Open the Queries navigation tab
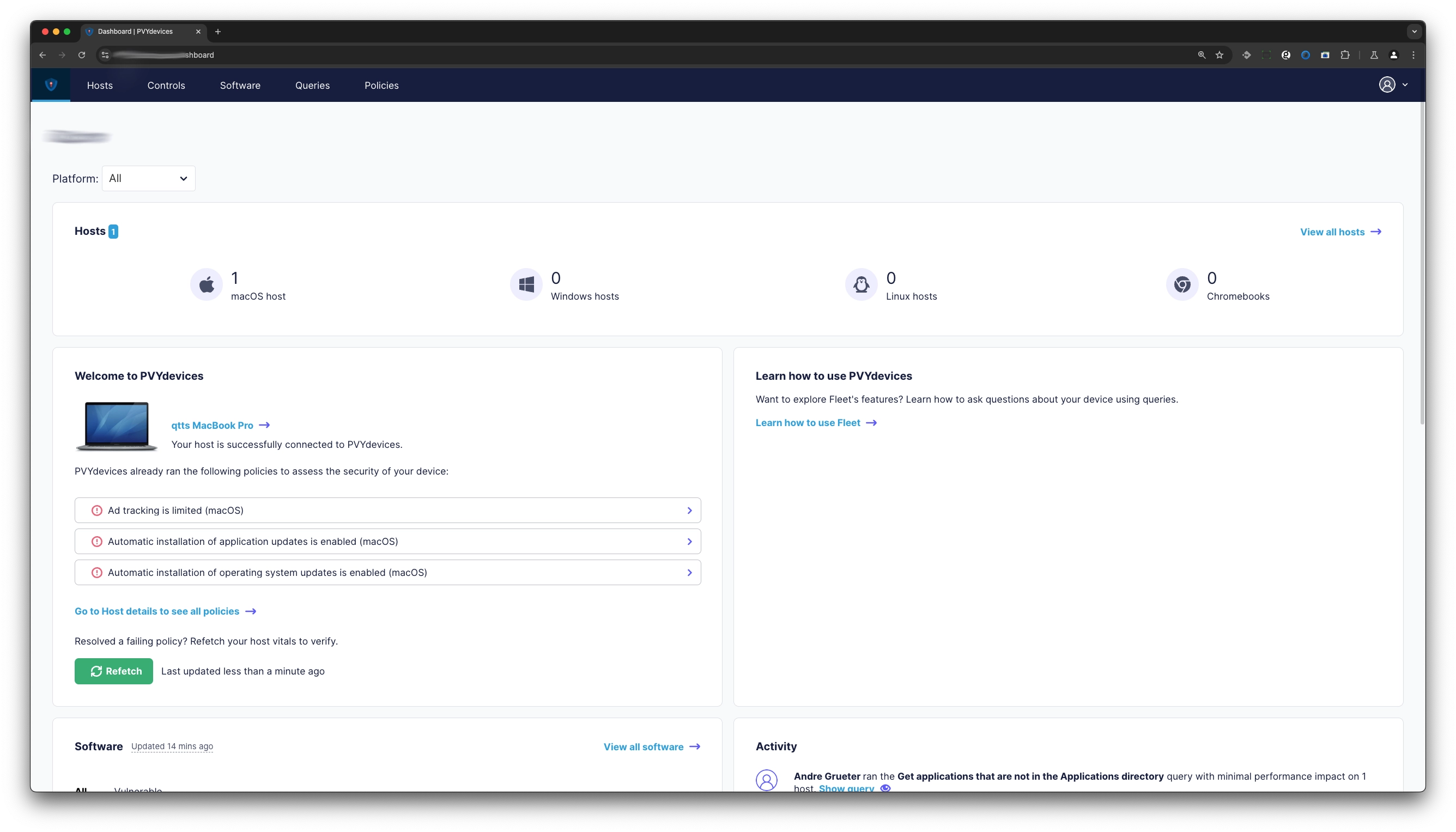The height and width of the screenshot is (832, 1456). pos(312,85)
